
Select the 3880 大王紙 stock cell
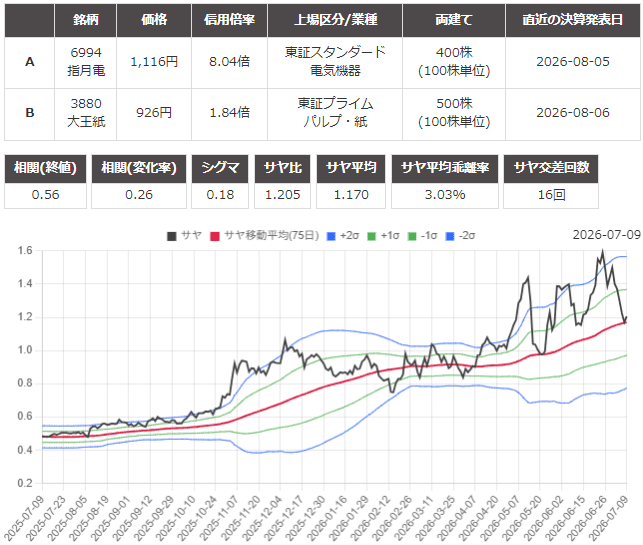pos(86,113)
